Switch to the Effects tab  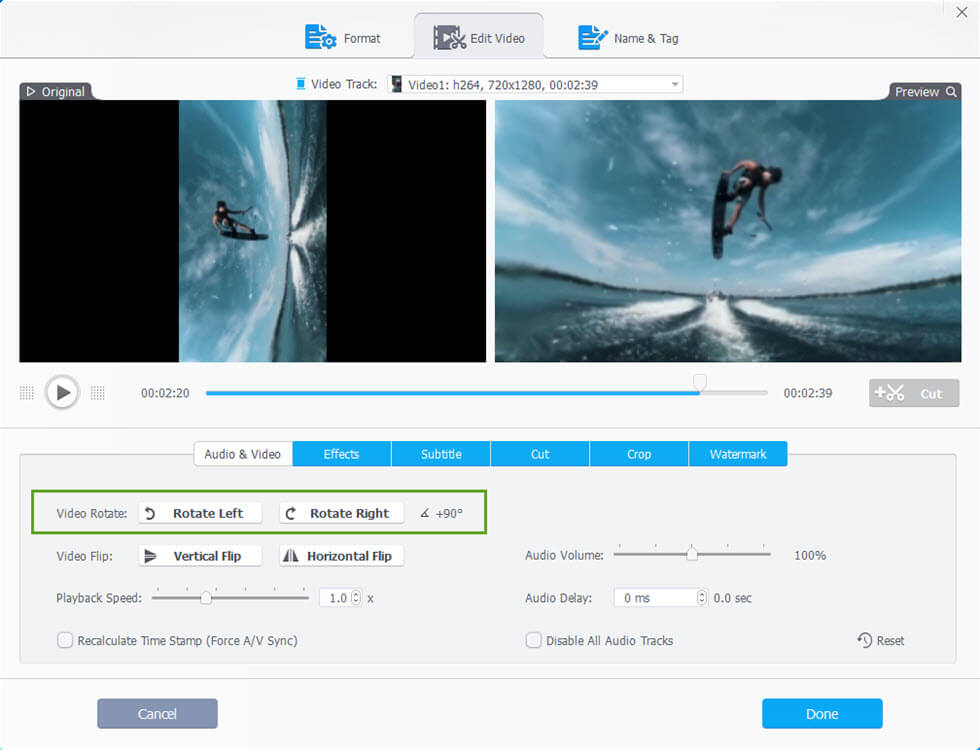coord(341,454)
